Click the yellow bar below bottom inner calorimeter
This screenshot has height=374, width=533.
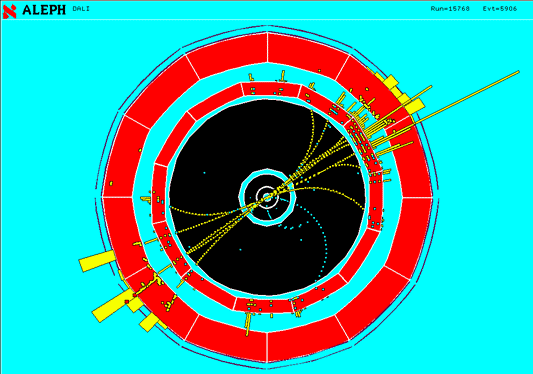point(248,324)
